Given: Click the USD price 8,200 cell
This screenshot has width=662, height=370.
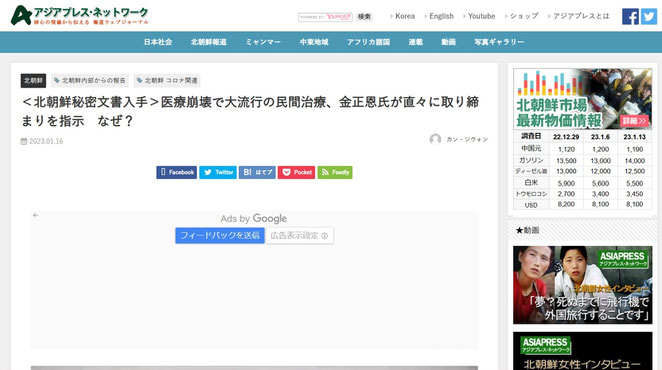Looking at the screenshot, I should (x=566, y=204).
